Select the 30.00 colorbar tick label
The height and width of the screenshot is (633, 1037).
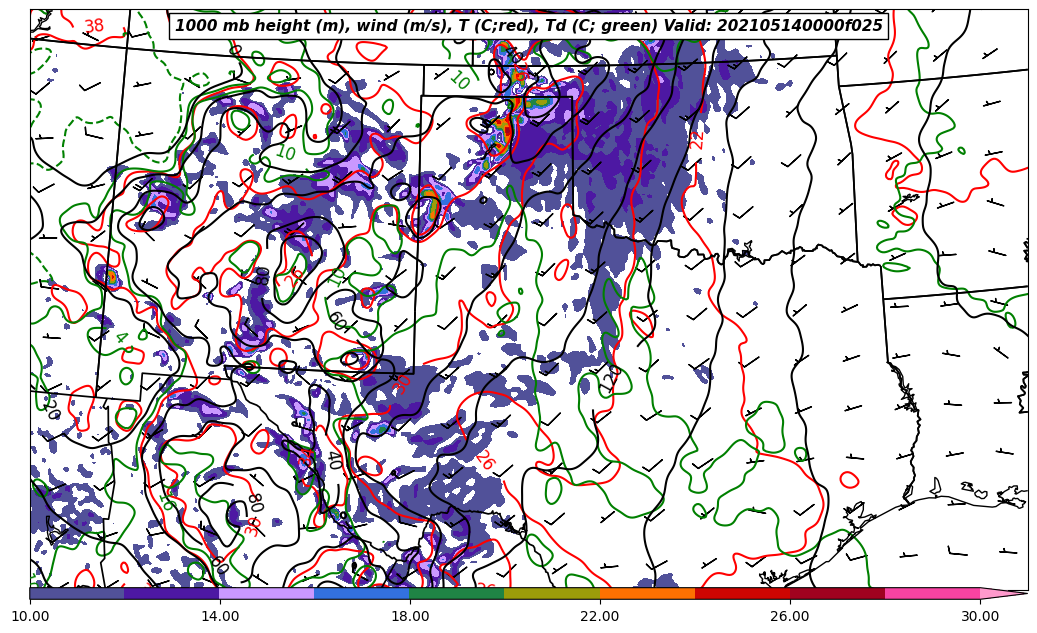coord(979,616)
